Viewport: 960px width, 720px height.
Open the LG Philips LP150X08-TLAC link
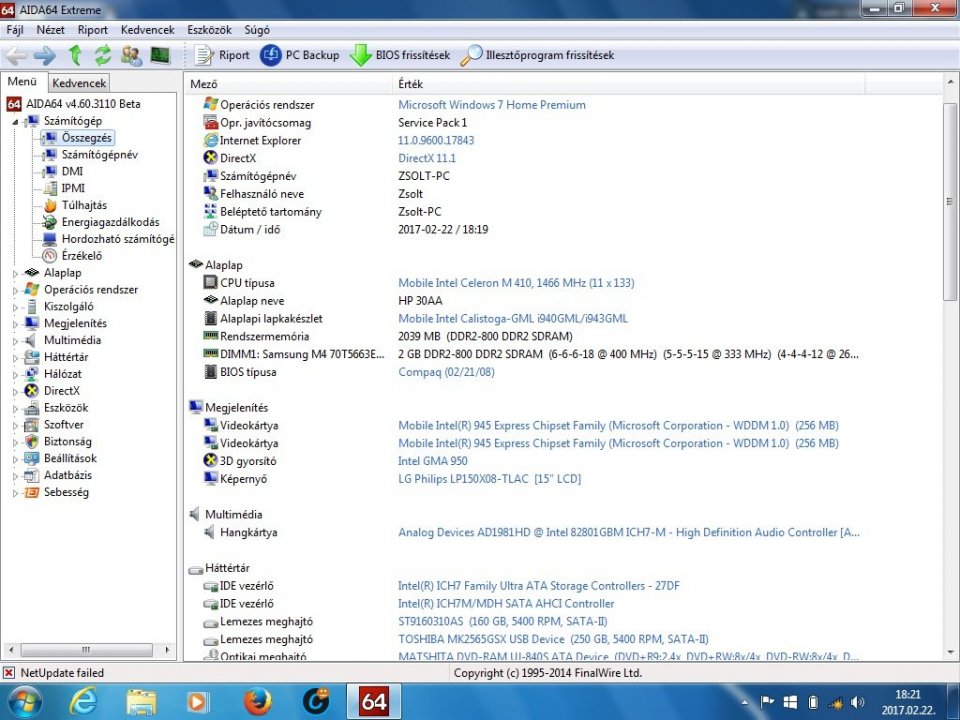pos(489,479)
